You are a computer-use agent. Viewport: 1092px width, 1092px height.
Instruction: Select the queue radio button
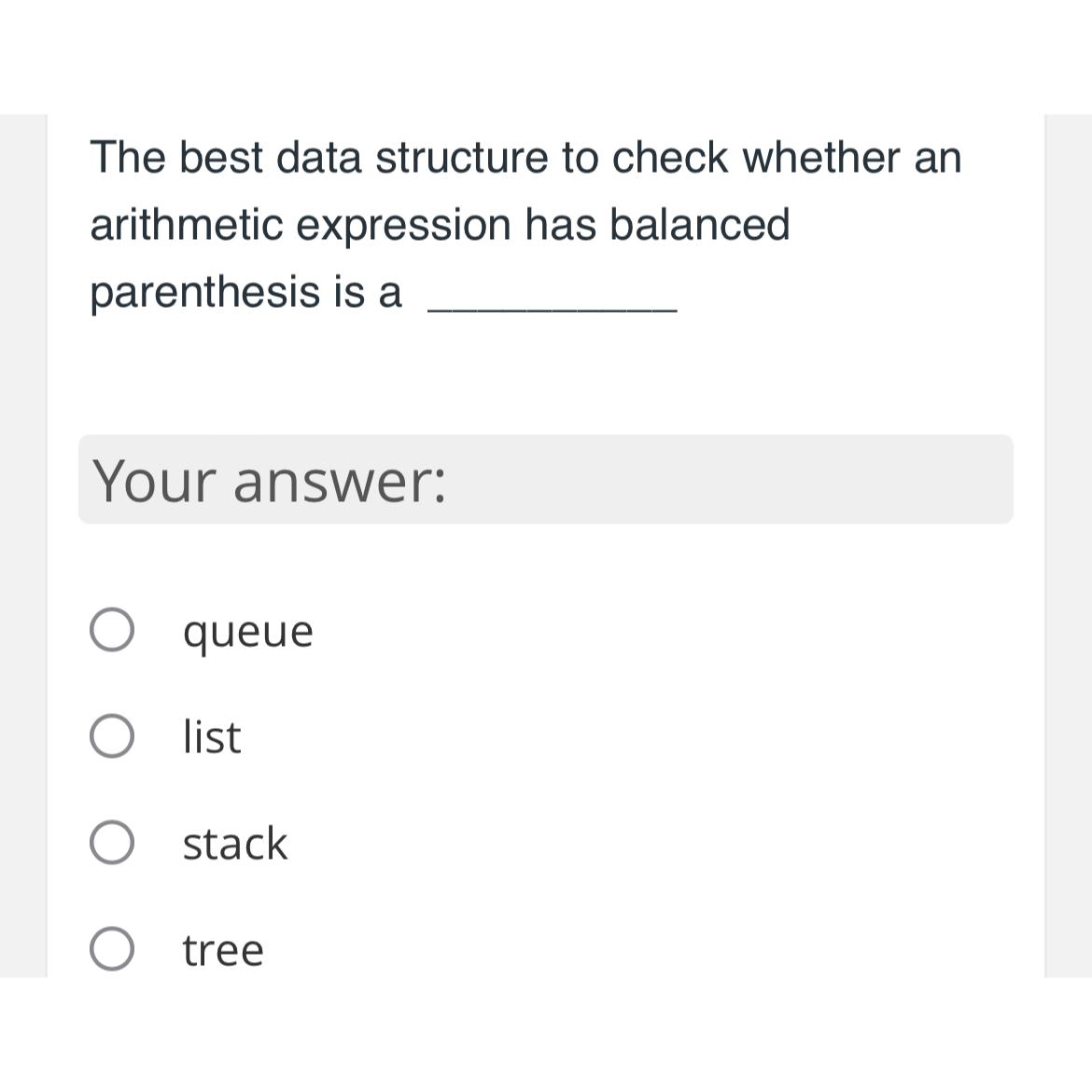(x=112, y=631)
